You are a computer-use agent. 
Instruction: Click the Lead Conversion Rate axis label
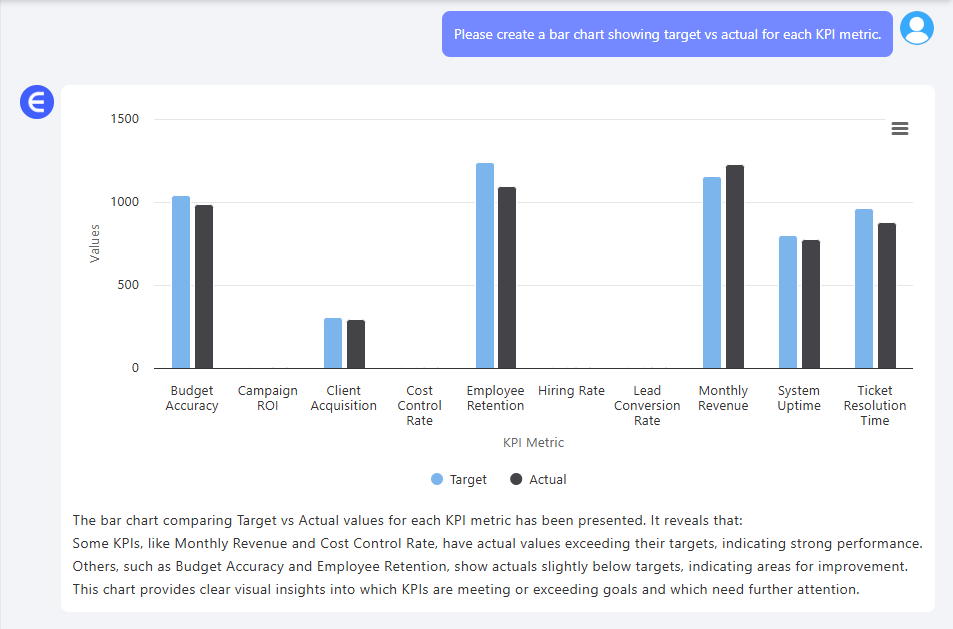point(647,405)
